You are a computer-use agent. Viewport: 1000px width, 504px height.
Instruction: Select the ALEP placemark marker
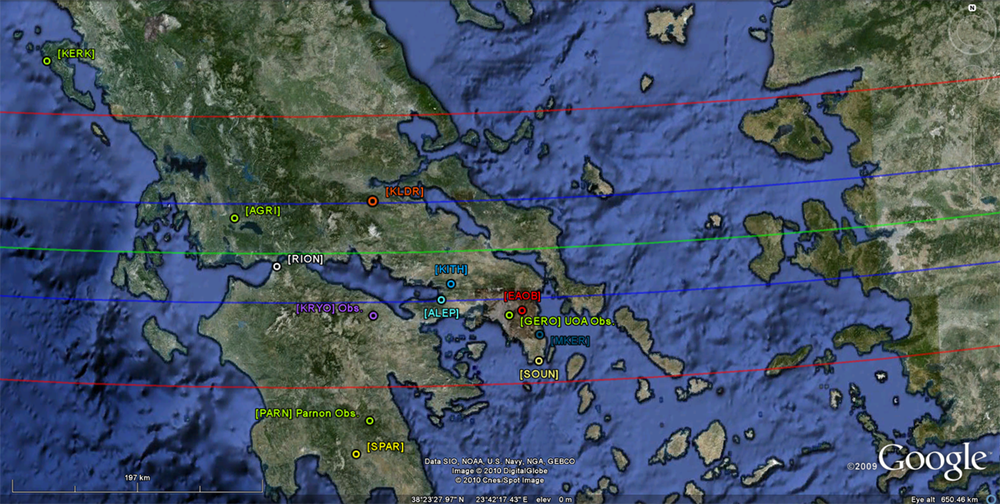coord(441,299)
